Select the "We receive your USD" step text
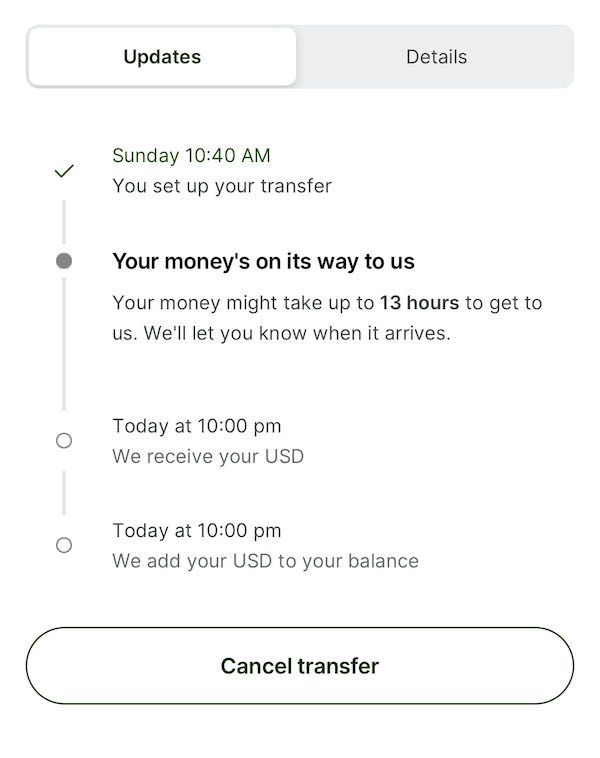Image resolution: width=600 pixels, height=758 pixels. coord(208,457)
